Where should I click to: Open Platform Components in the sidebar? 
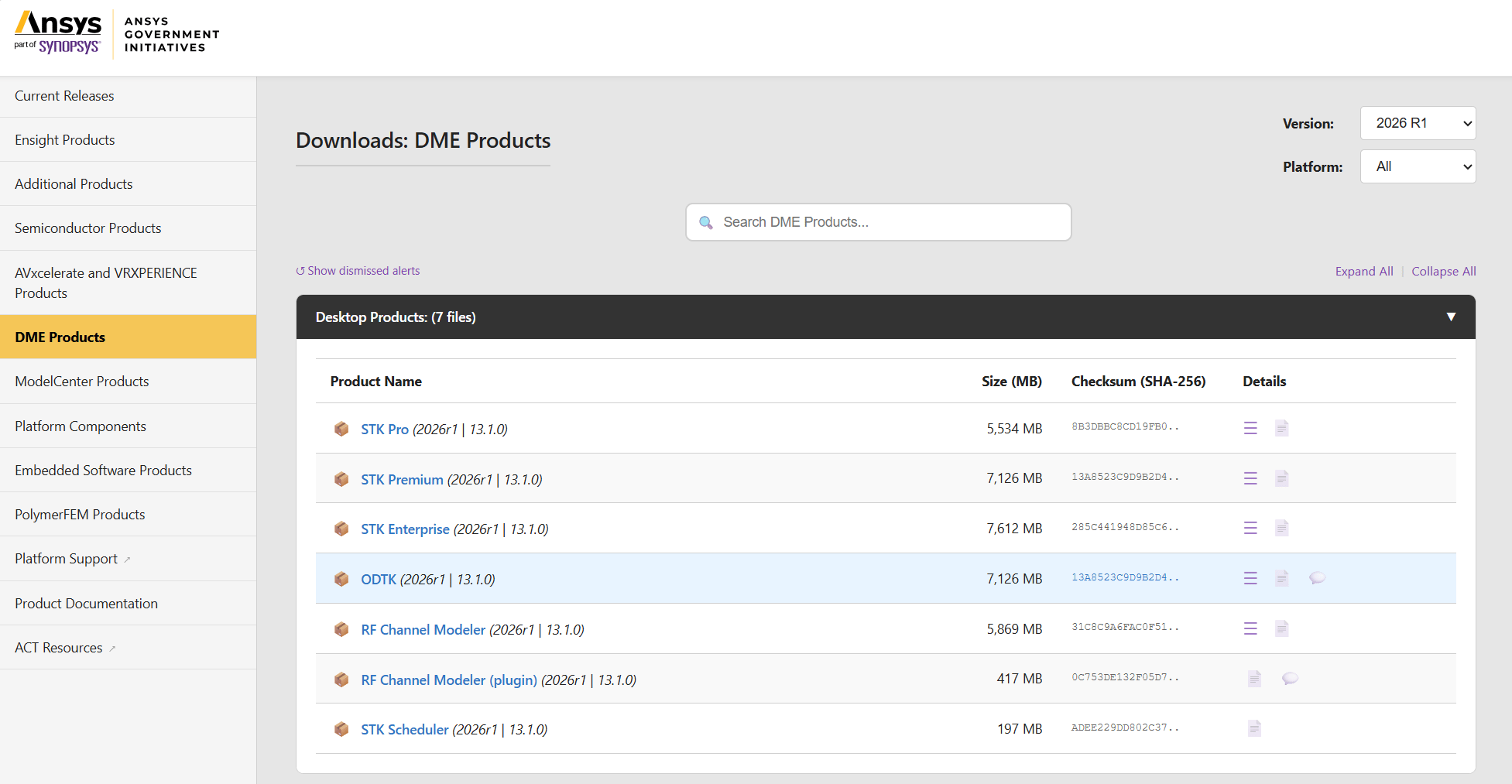pos(129,426)
